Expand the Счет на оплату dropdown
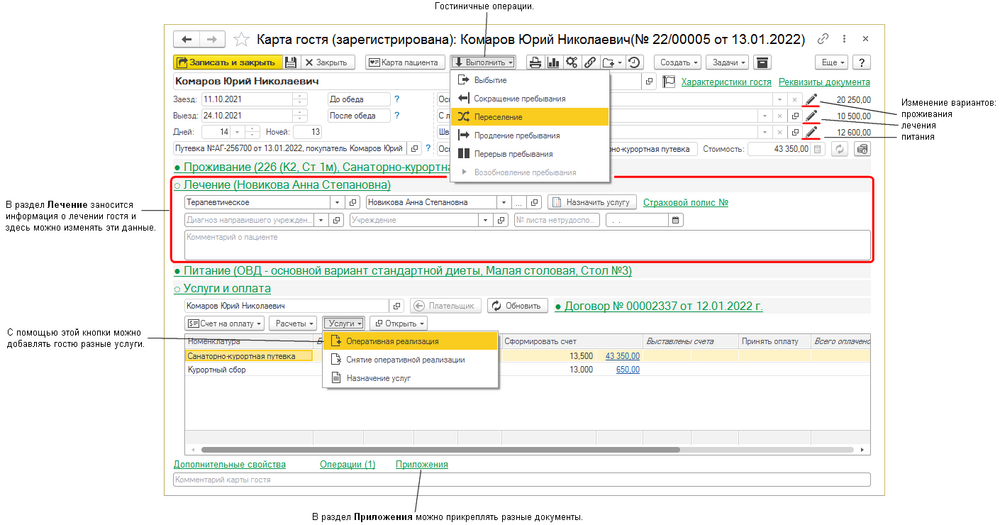Viewport: 1000px width, 525px height. [x=225, y=323]
